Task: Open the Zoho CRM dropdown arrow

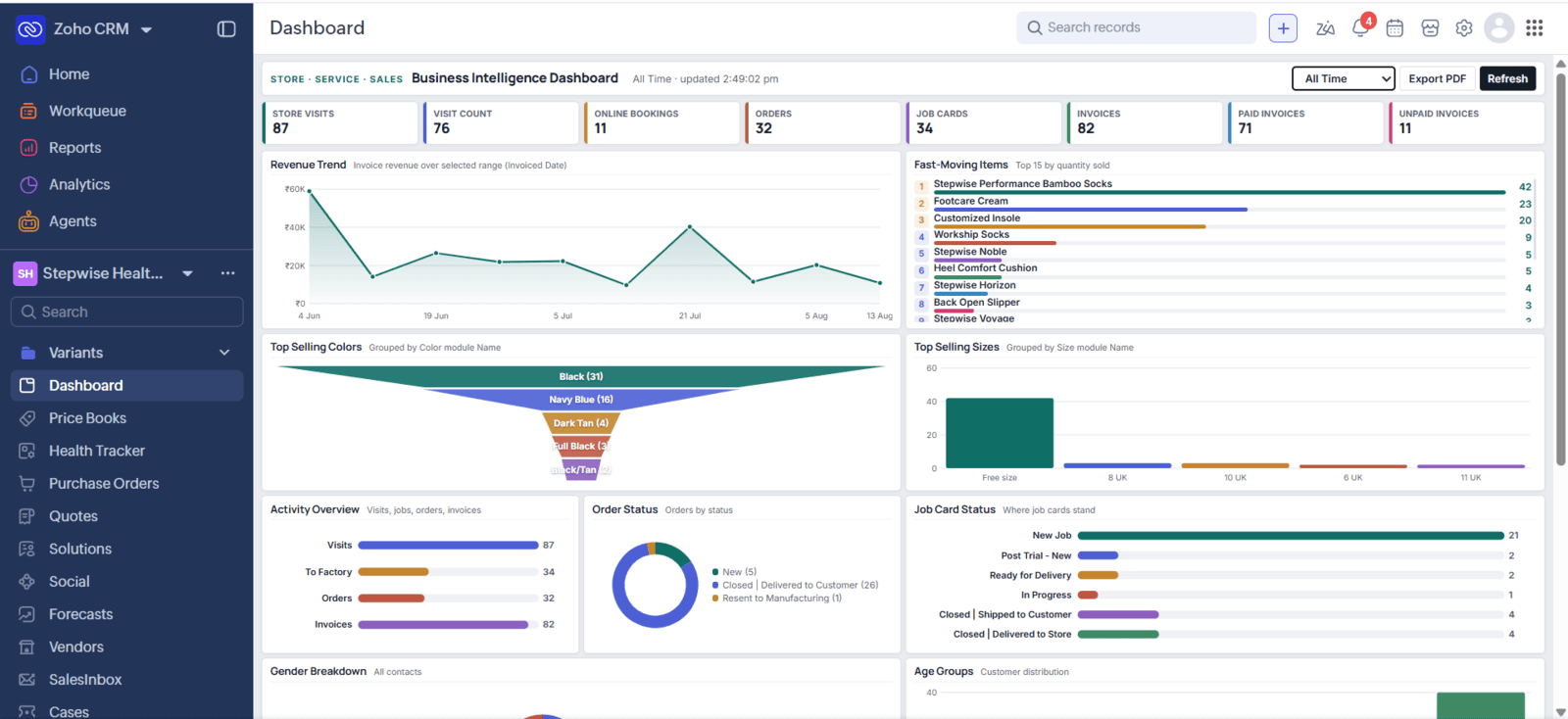Action: [x=146, y=30]
